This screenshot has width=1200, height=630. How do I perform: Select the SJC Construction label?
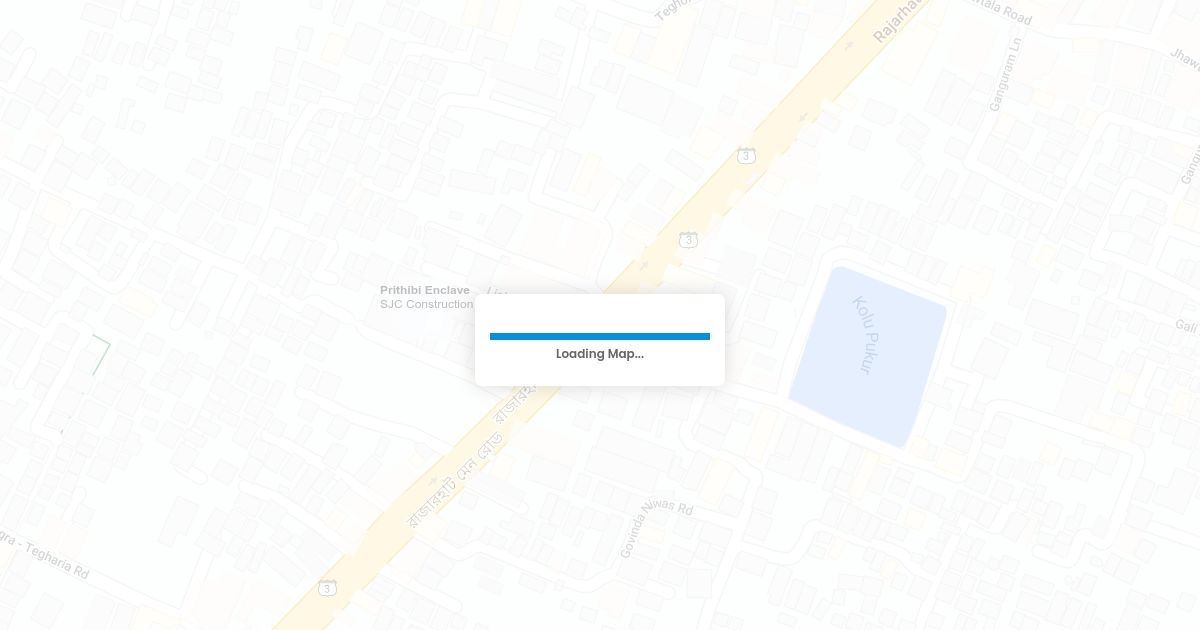(426, 304)
